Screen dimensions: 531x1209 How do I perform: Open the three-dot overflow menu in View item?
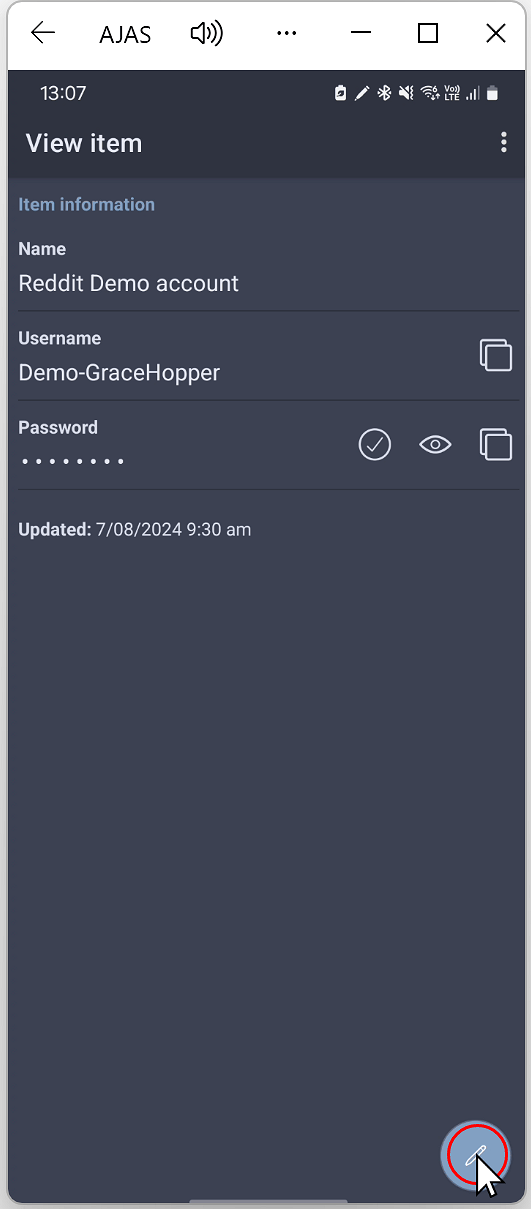(x=503, y=143)
